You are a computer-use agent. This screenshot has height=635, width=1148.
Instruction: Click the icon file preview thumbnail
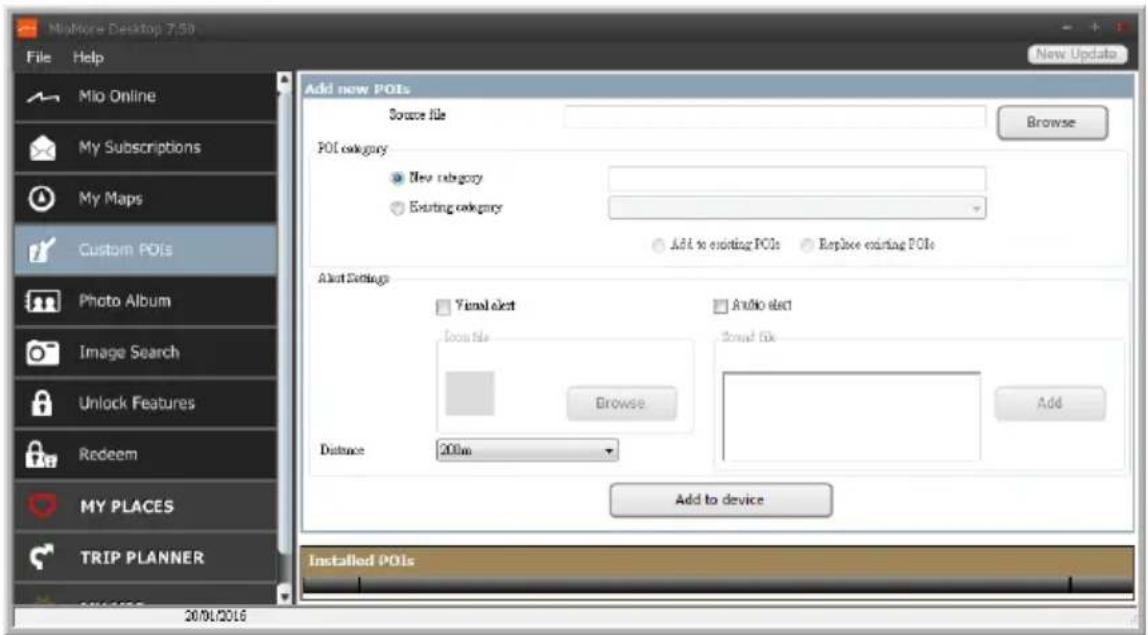coord(470,393)
